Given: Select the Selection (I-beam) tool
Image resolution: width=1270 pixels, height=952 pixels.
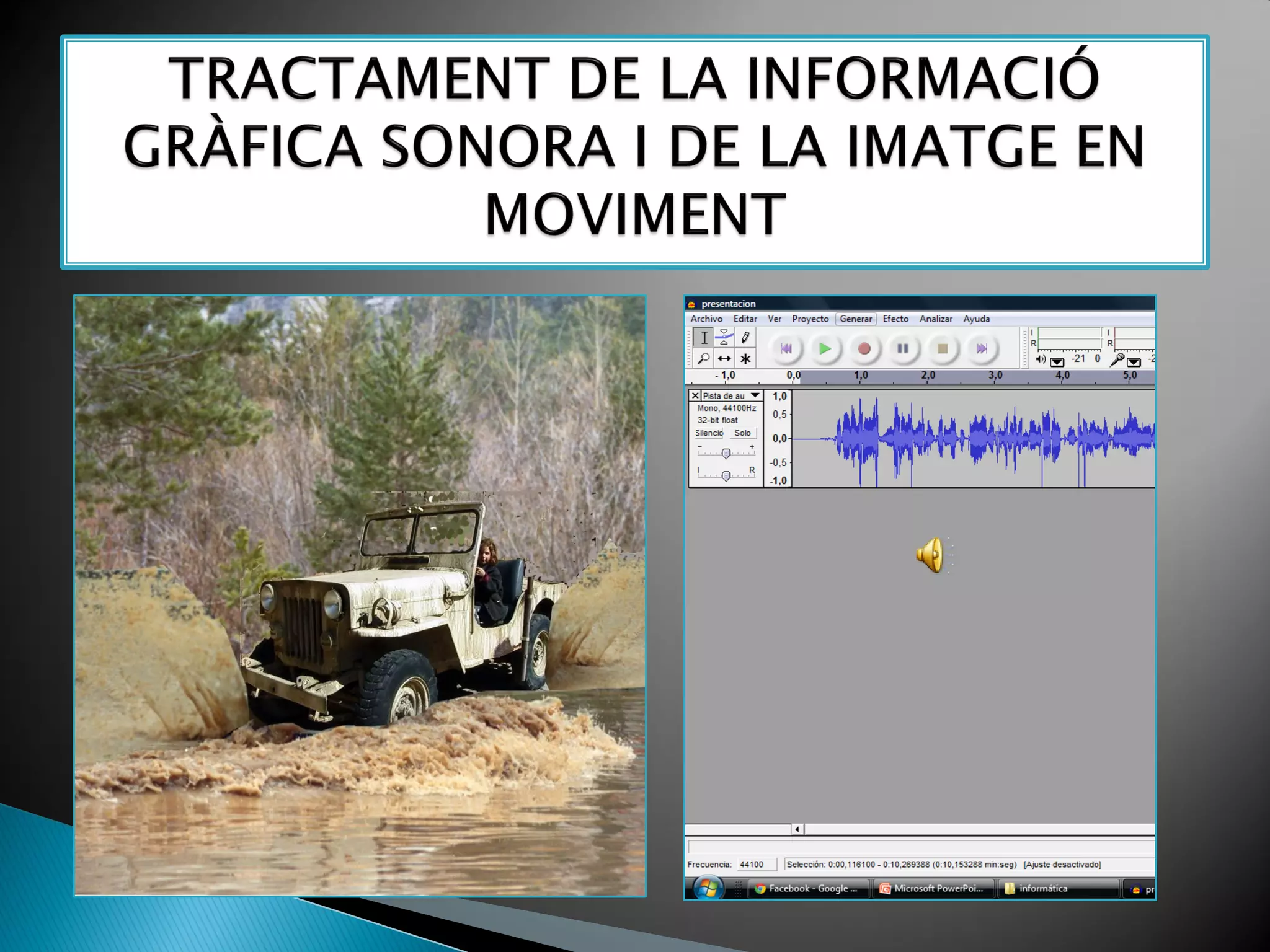Looking at the screenshot, I should tap(704, 338).
